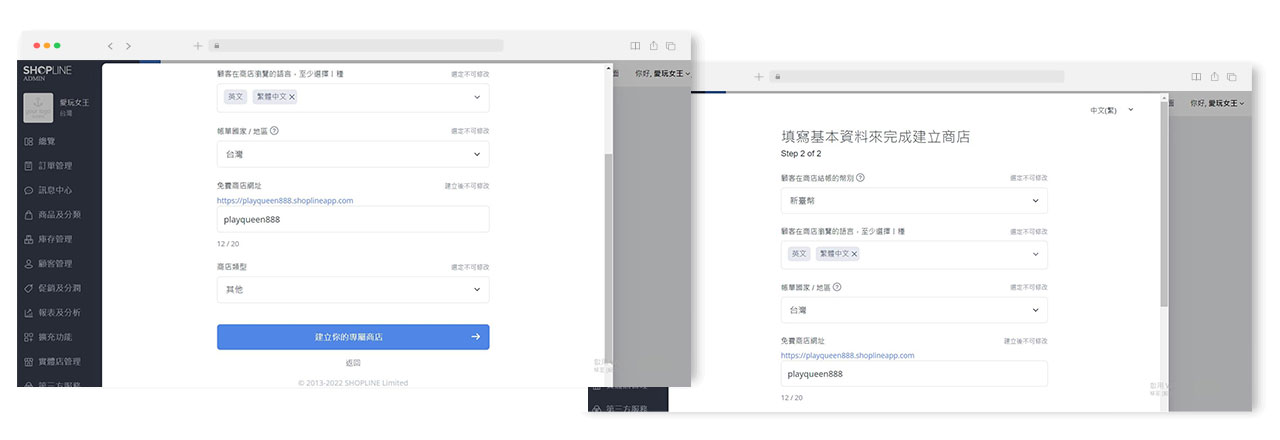Add new tab in right browser window
This screenshot has height=440, width=1280.
point(758,76)
